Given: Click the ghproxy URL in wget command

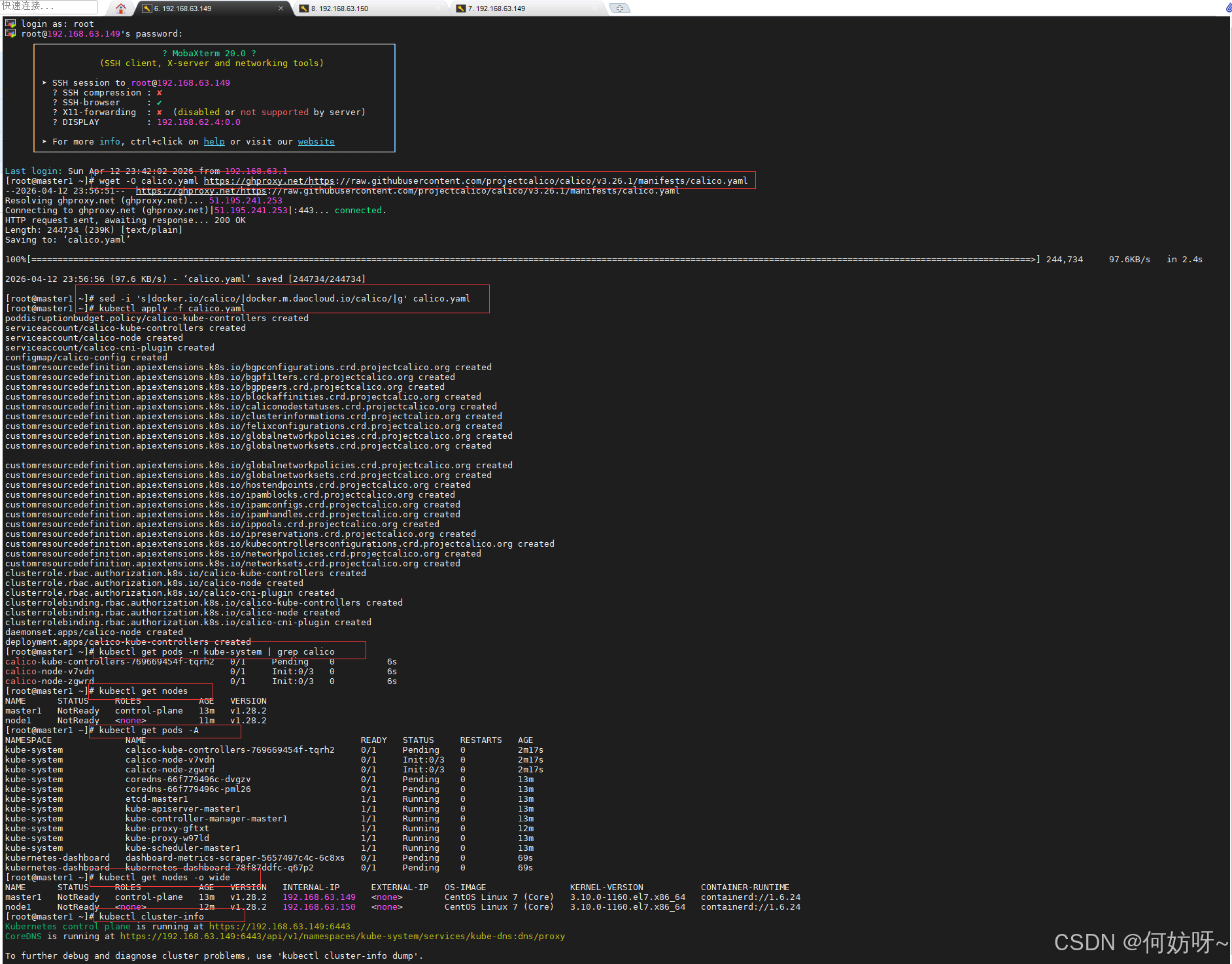Looking at the screenshot, I should [475, 181].
